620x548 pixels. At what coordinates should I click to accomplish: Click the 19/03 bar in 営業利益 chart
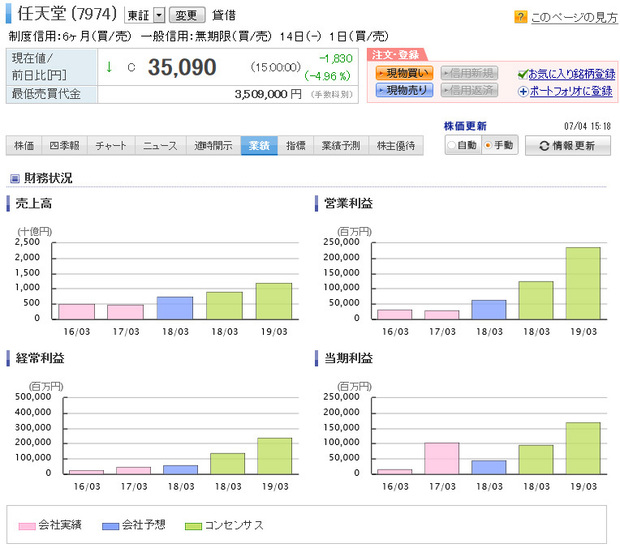[583, 283]
